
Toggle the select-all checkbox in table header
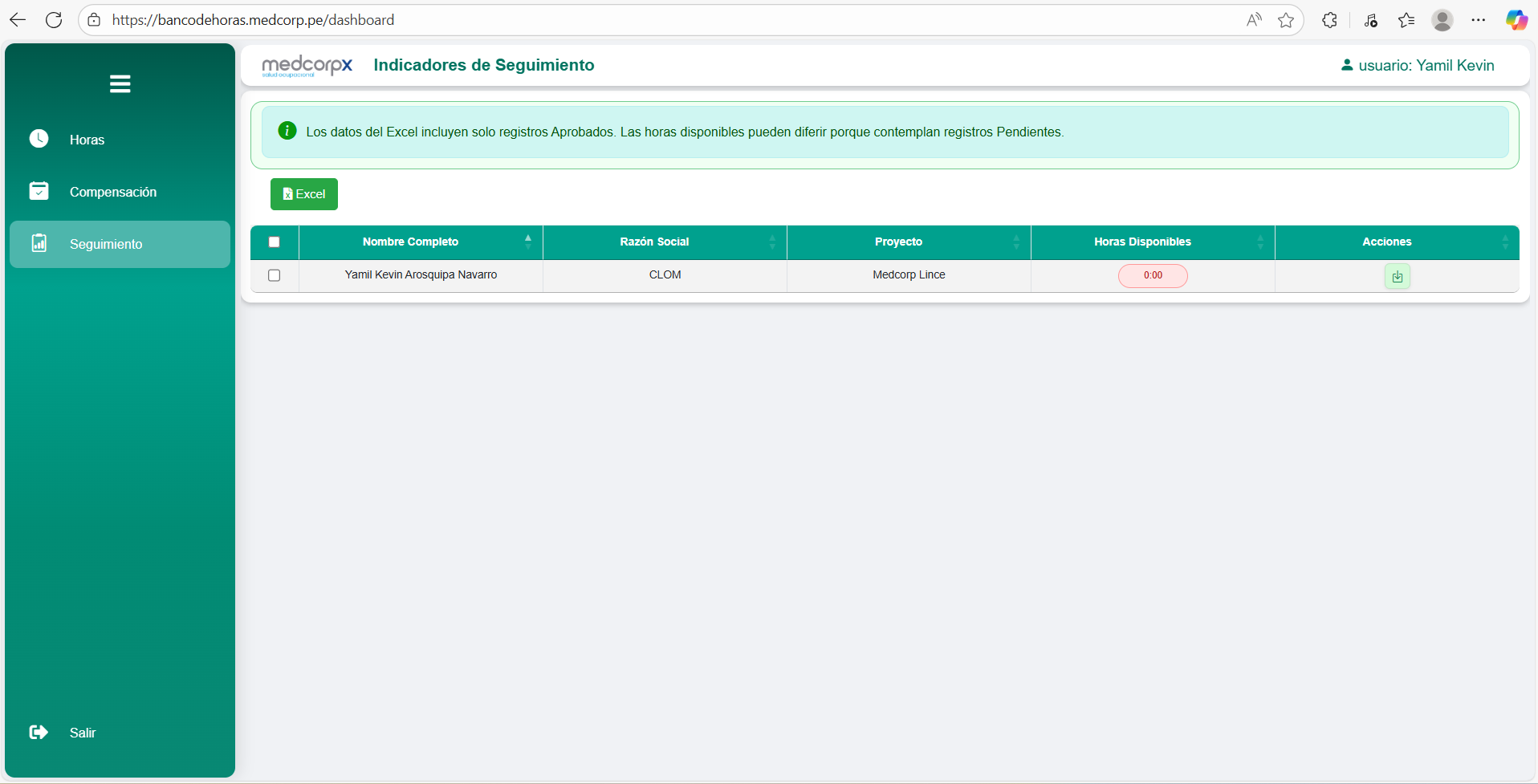pos(275,242)
